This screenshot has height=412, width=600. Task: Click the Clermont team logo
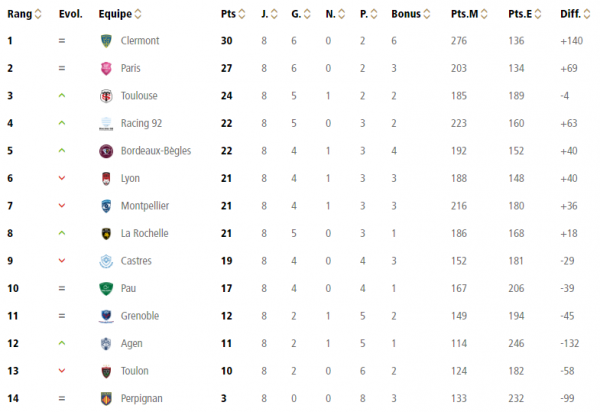click(106, 41)
